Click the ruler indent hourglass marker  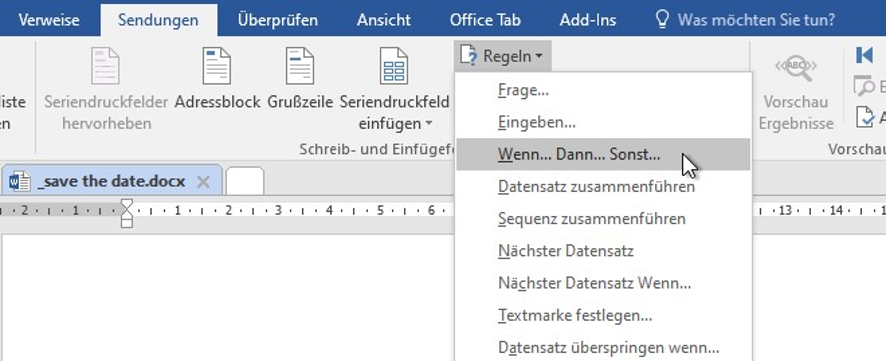coord(127,212)
